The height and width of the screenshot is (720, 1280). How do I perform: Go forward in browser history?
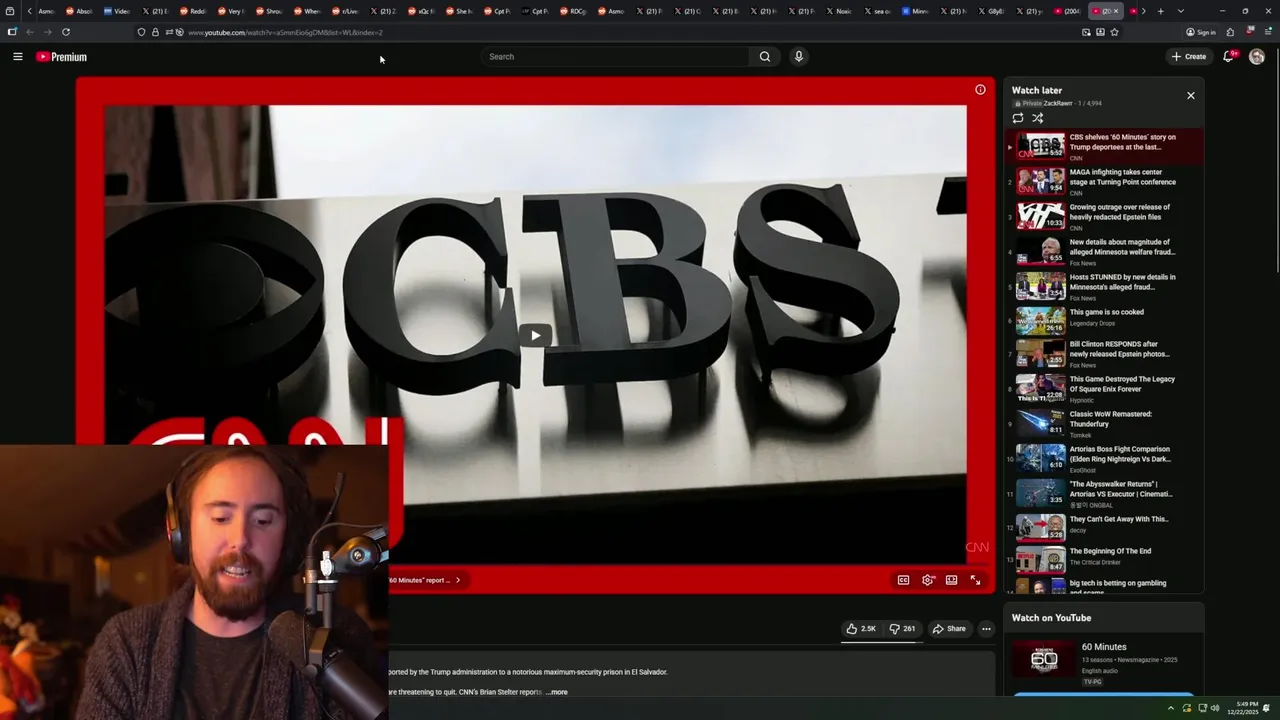pos(47,32)
